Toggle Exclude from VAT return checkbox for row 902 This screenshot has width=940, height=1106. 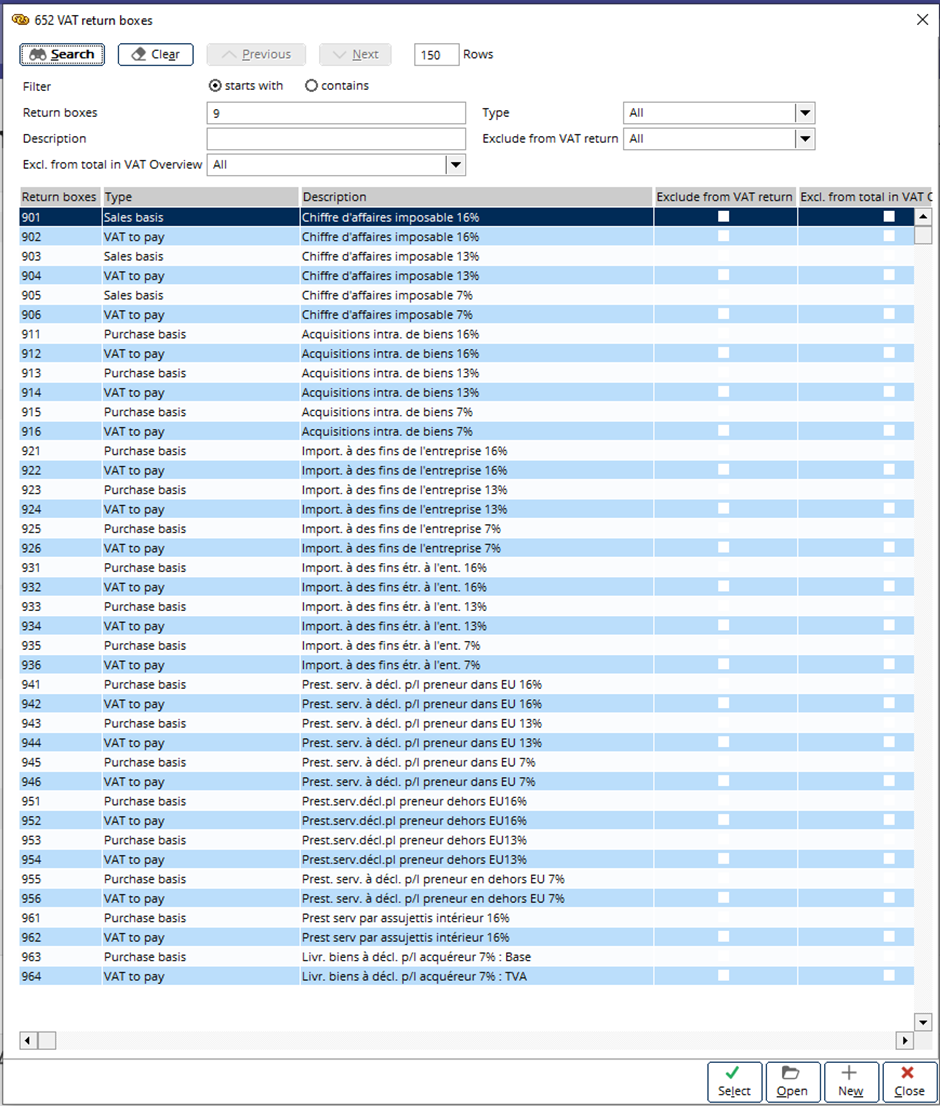click(x=724, y=236)
